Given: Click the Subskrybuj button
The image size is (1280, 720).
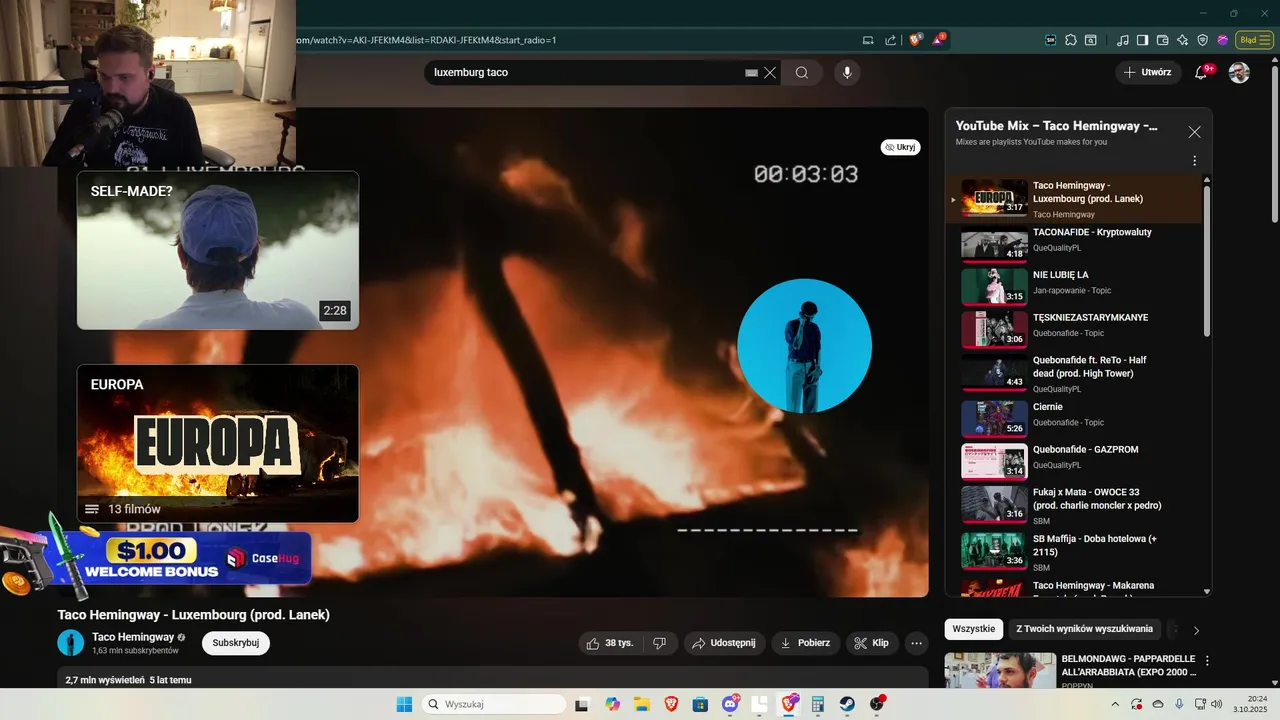Looking at the screenshot, I should [x=236, y=643].
